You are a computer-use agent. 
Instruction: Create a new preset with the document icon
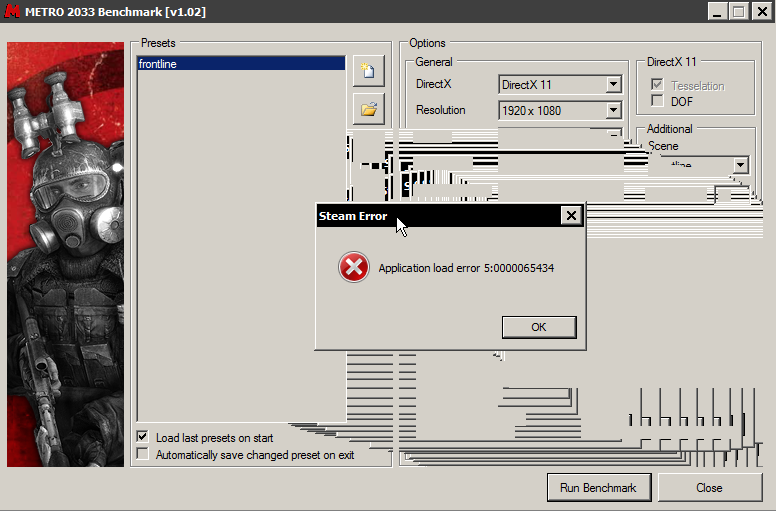pos(368,71)
